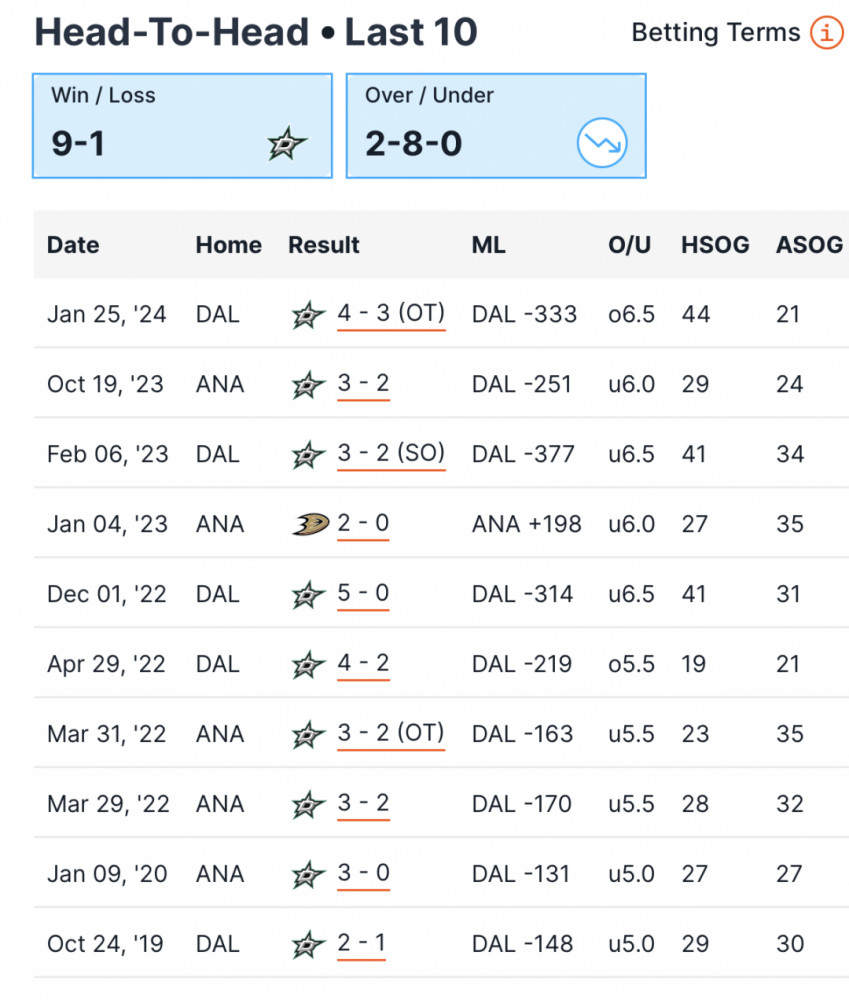
Task: Open the 2 - 0 Anaheim win result
Action: point(363,524)
